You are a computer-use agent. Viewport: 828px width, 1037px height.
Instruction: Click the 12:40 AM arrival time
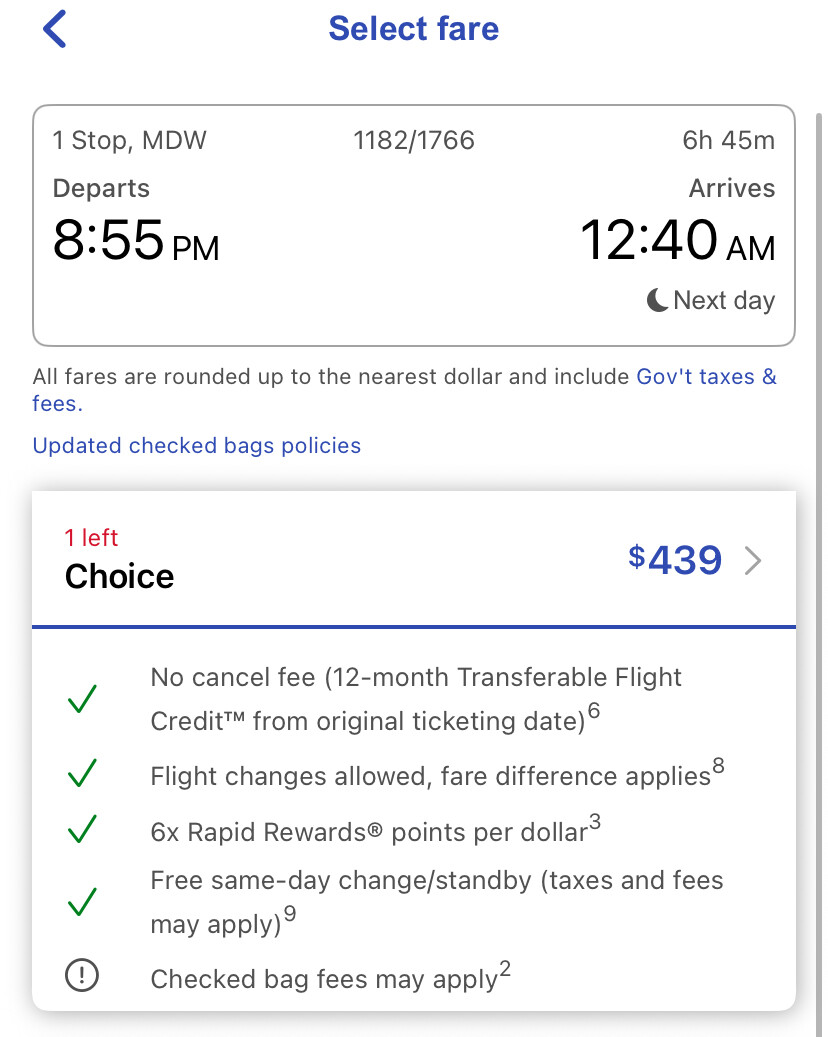677,241
